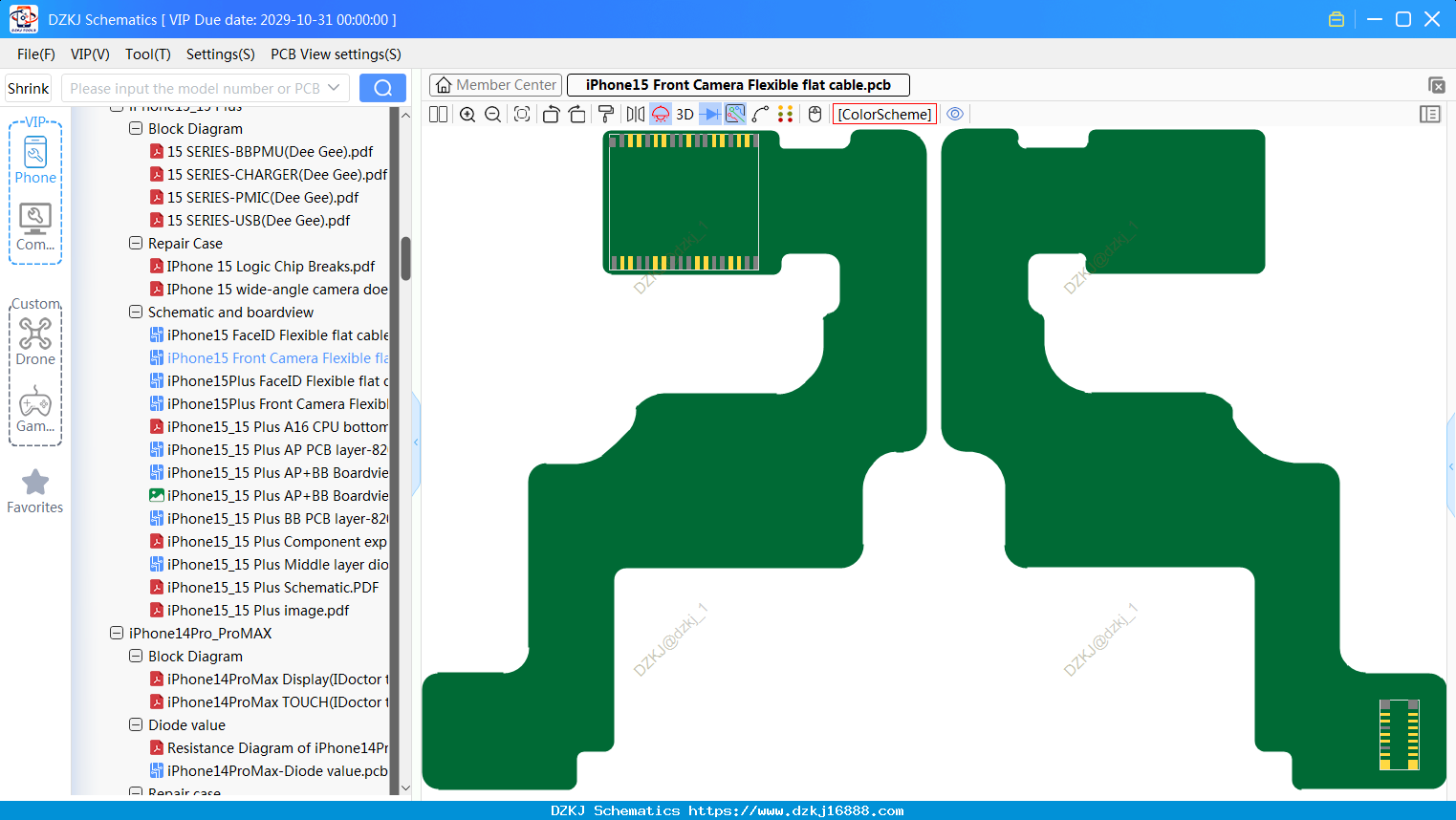Close all tabs with the top-right icon
Viewport: 1456px width, 820px height.
(x=1436, y=86)
